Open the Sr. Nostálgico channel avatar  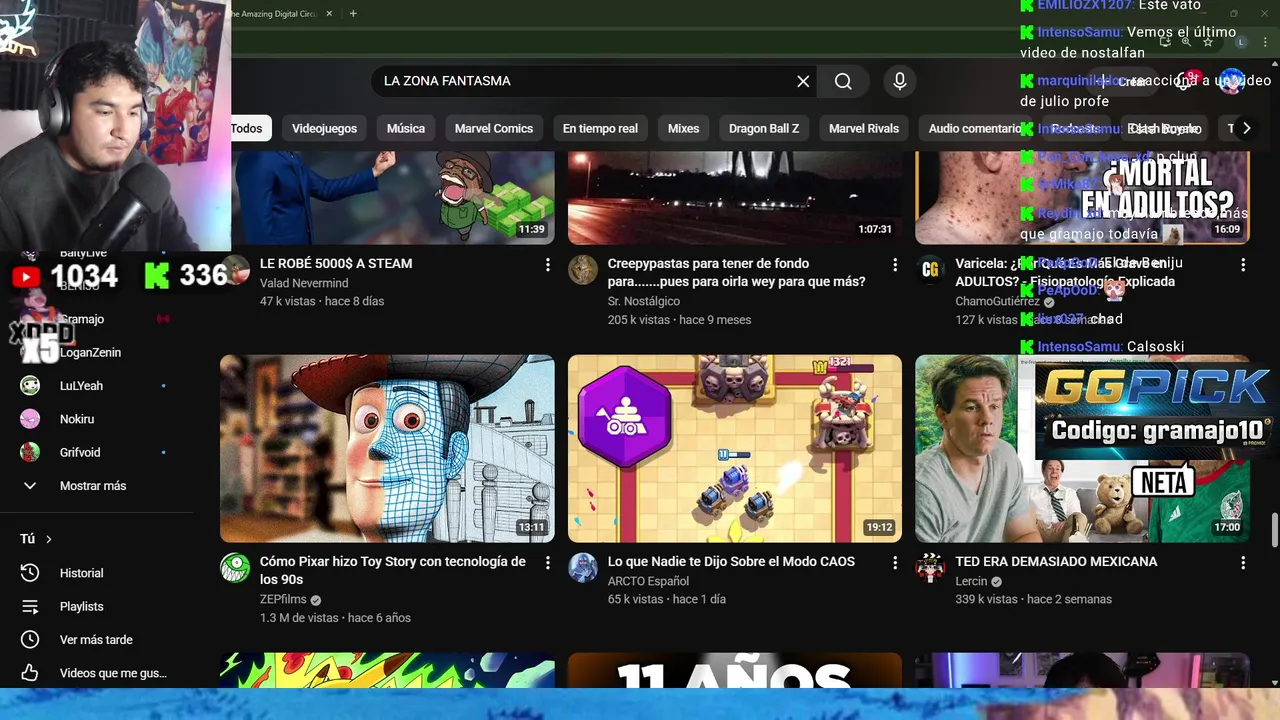pyautogui.click(x=583, y=269)
